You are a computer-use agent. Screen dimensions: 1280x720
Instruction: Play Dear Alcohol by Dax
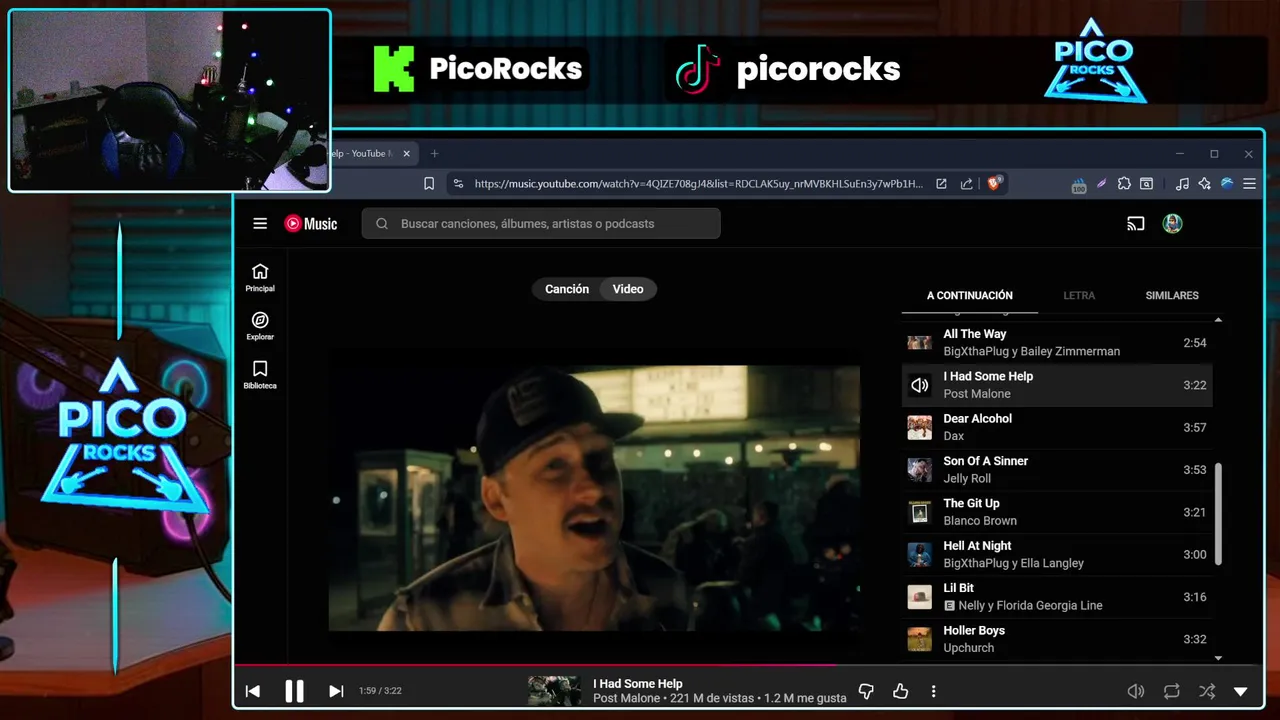1057,427
